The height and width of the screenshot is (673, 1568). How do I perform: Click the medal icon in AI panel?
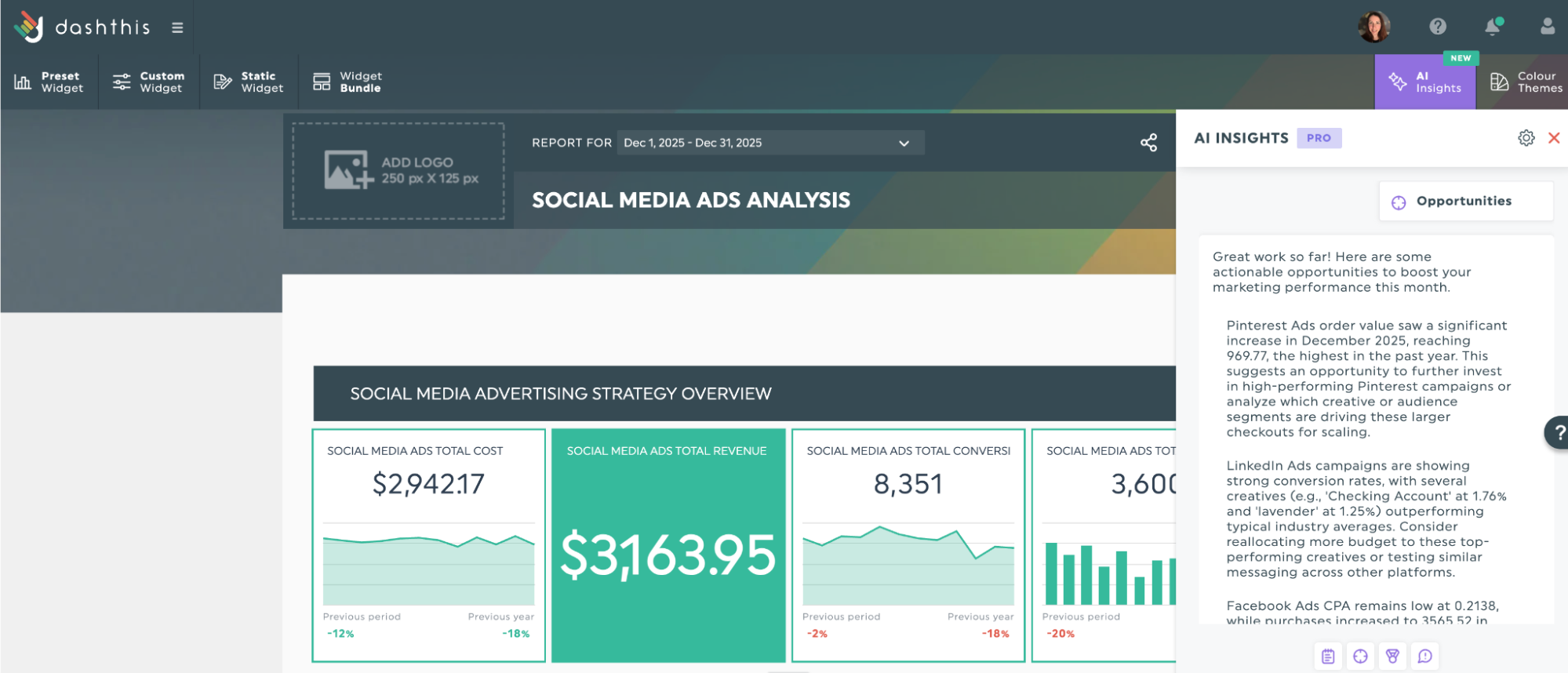(1392, 656)
